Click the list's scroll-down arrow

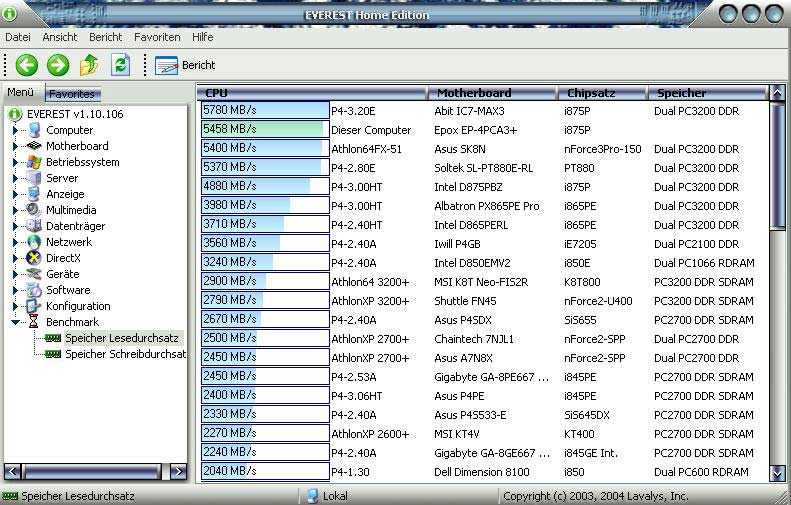(778, 473)
